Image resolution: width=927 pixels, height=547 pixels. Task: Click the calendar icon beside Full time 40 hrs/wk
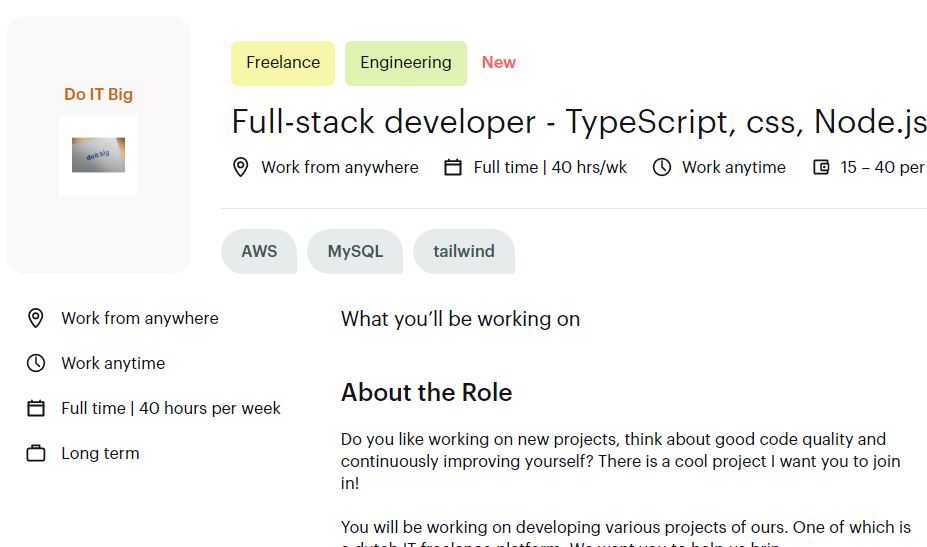(x=453, y=167)
